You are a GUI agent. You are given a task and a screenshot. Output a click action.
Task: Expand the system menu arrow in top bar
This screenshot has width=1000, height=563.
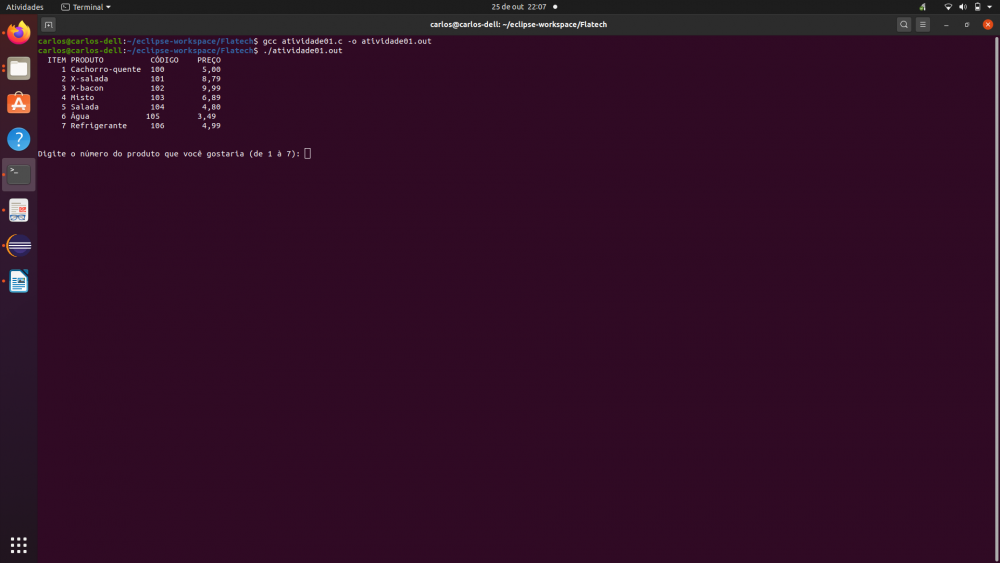989,7
